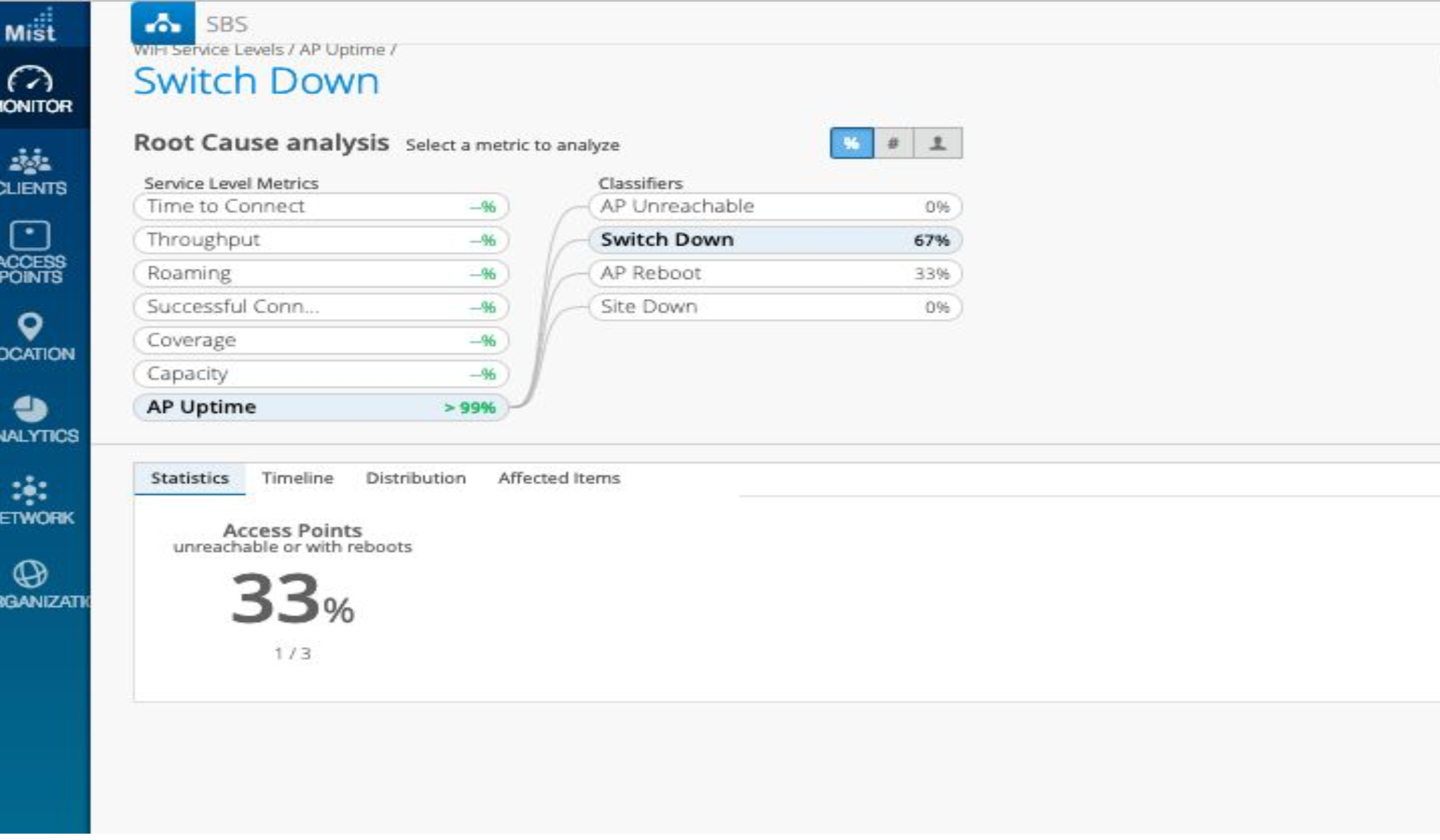
Task: Switch view to count (#) mode
Action: pos(893,143)
